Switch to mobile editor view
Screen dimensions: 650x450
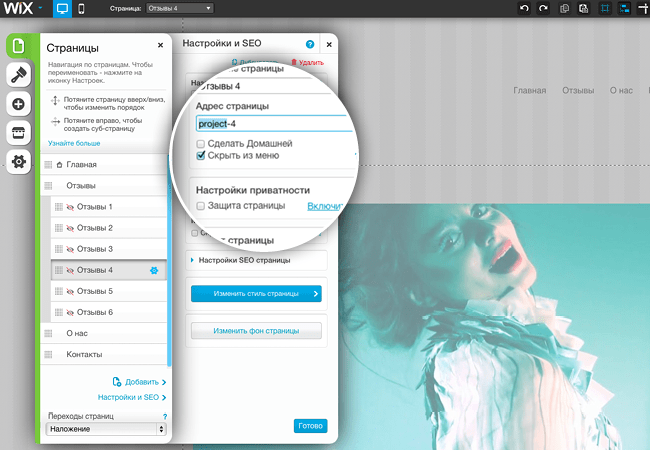[x=81, y=9]
